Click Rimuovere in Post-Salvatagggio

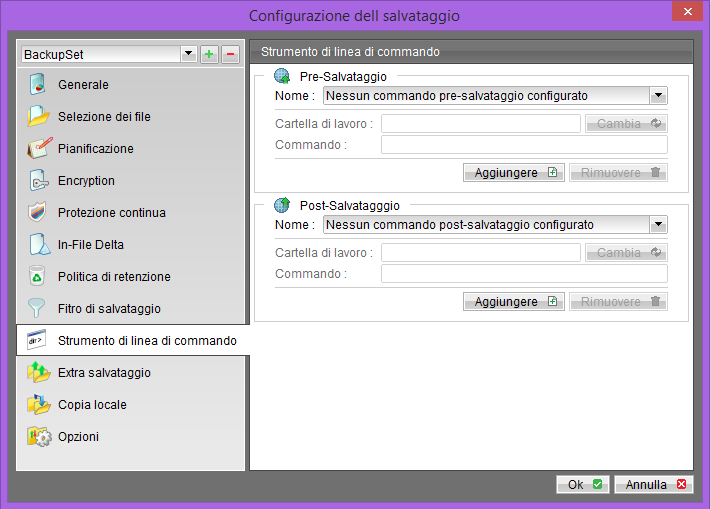click(x=618, y=301)
